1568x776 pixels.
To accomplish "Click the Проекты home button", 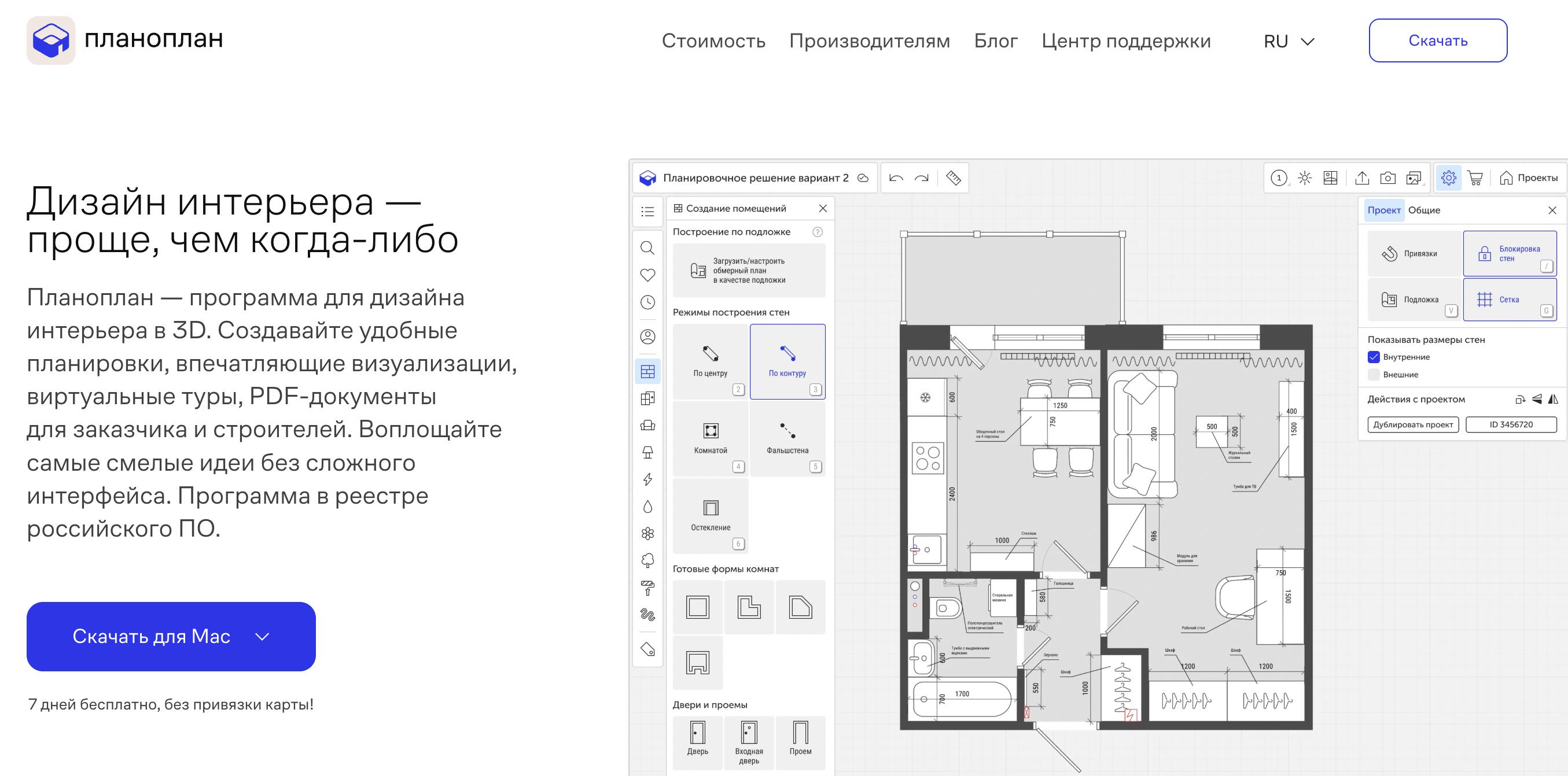I will [1528, 178].
